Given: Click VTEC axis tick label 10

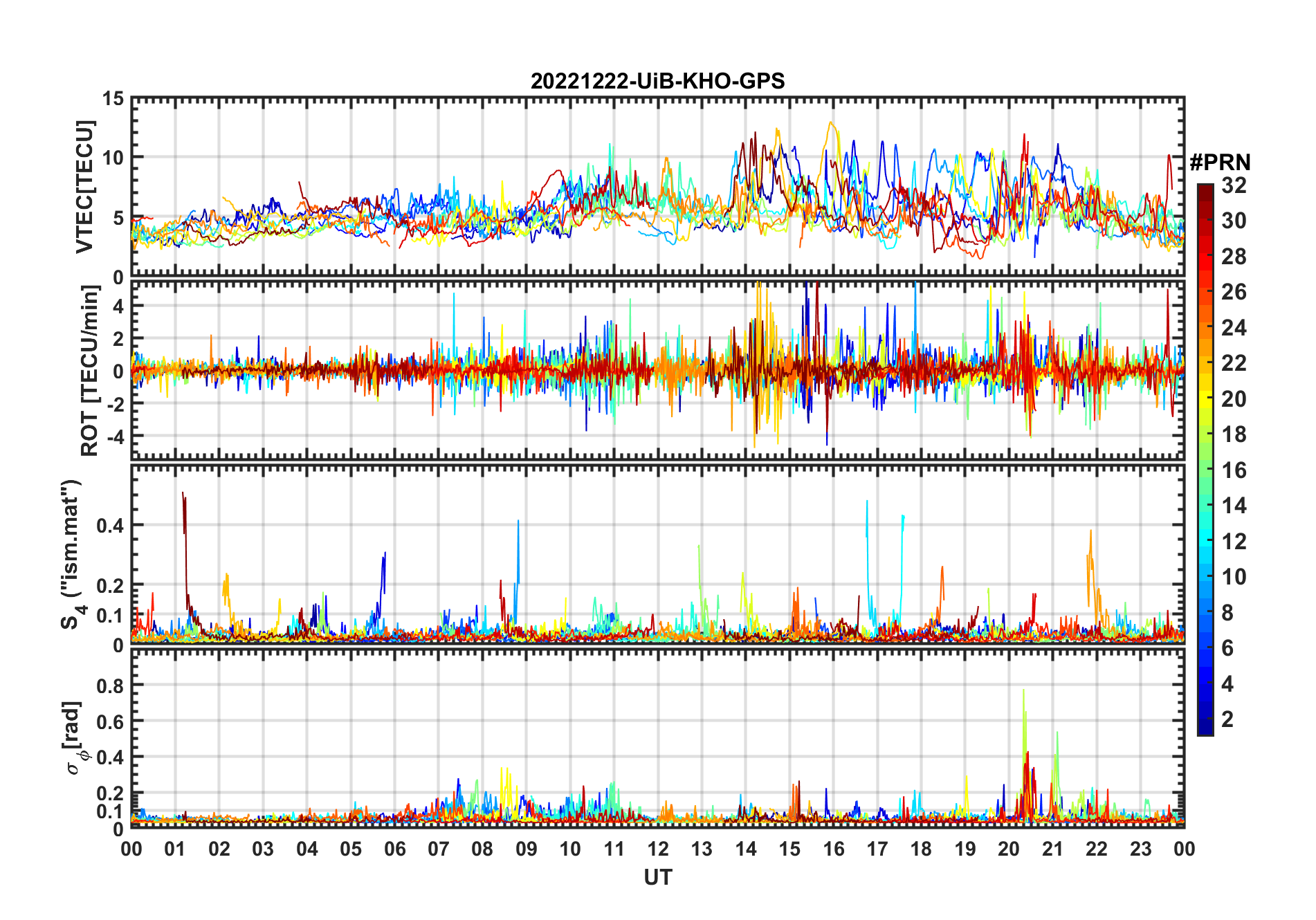Looking at the screenshot, I should pos(113,158).
